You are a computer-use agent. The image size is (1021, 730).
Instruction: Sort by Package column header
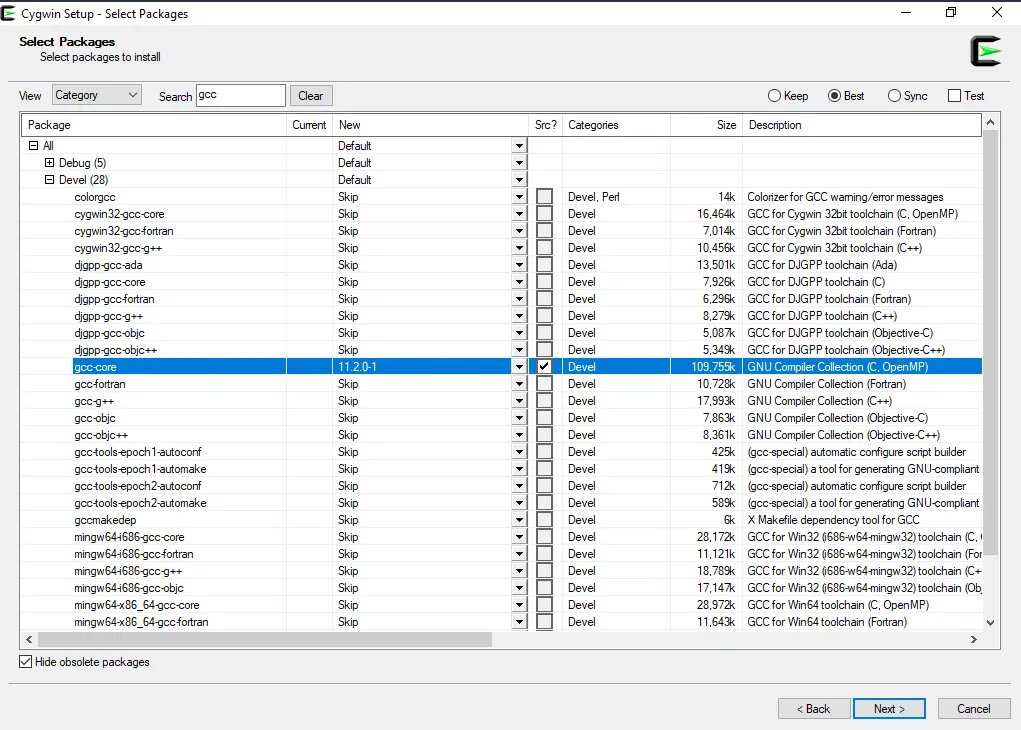pos(154,125)
